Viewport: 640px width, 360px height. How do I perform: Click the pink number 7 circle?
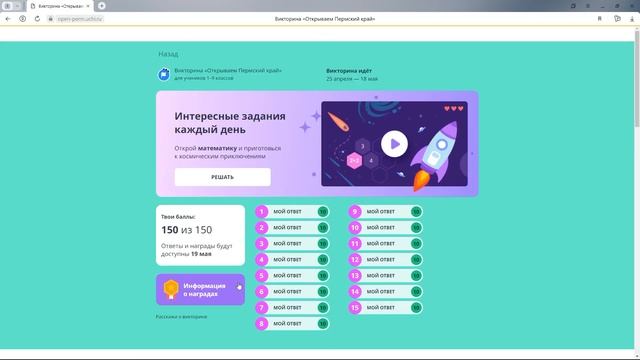click(x=262, y=307)
